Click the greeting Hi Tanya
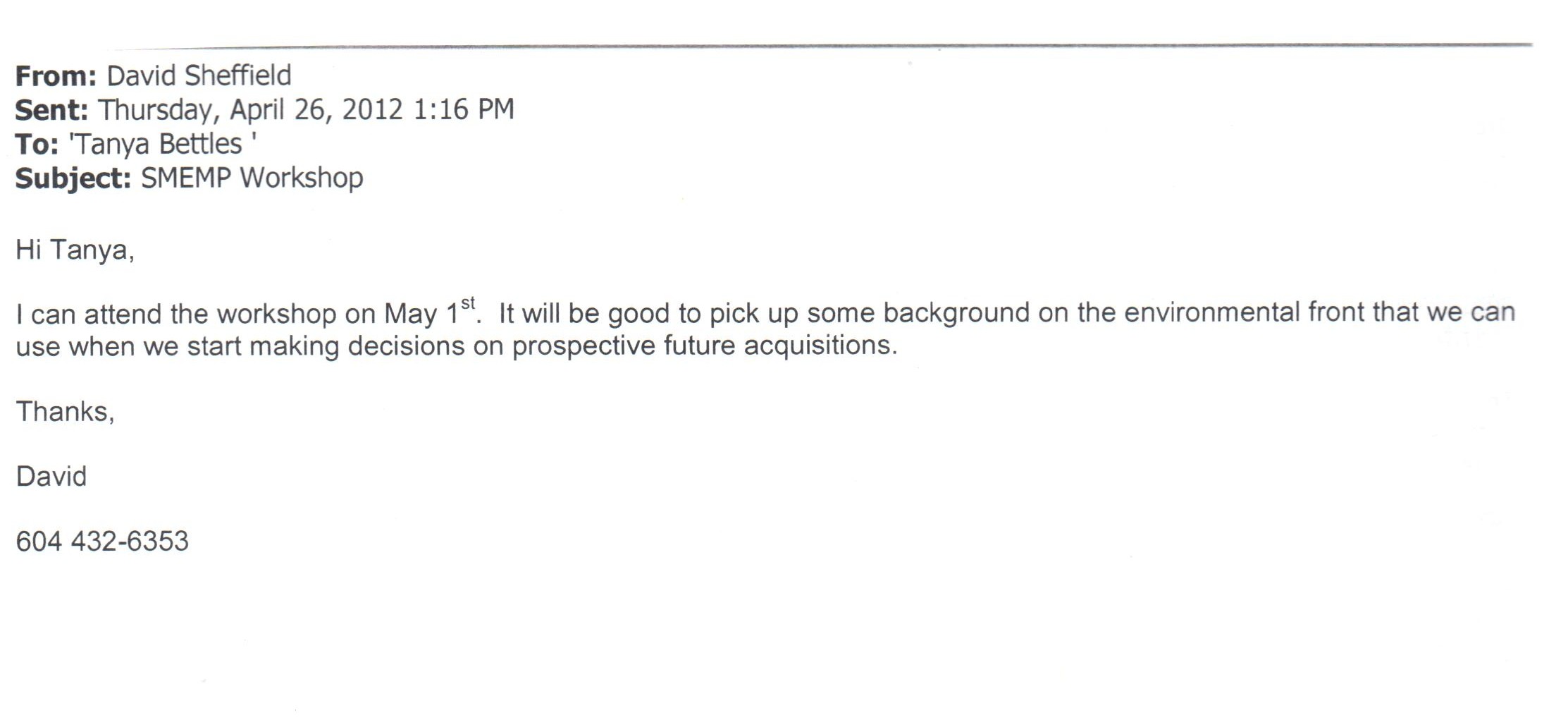Screen dimensions: 1568x720 75,250
